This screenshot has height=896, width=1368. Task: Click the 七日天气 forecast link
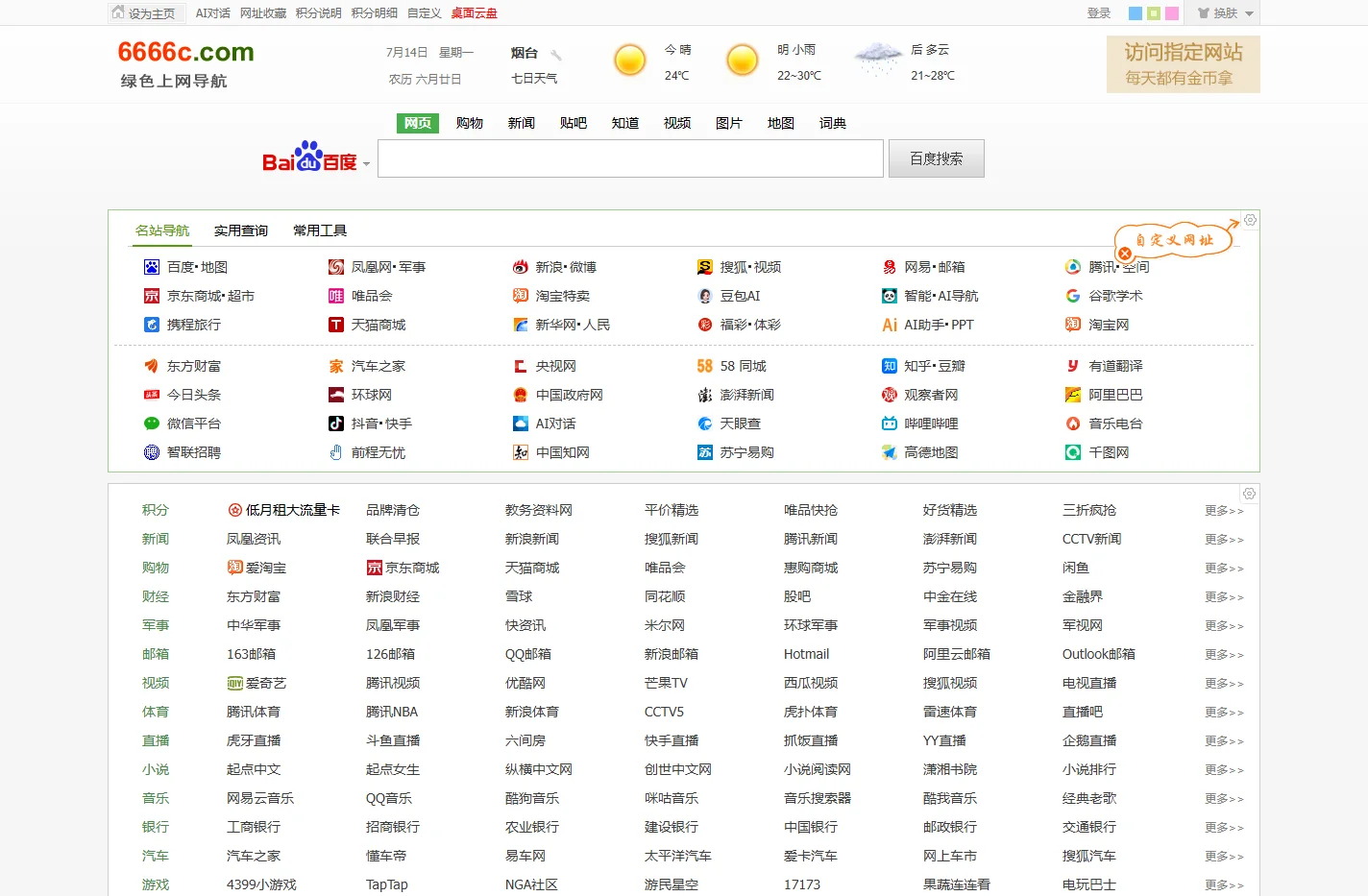click(x=534, y=79)
